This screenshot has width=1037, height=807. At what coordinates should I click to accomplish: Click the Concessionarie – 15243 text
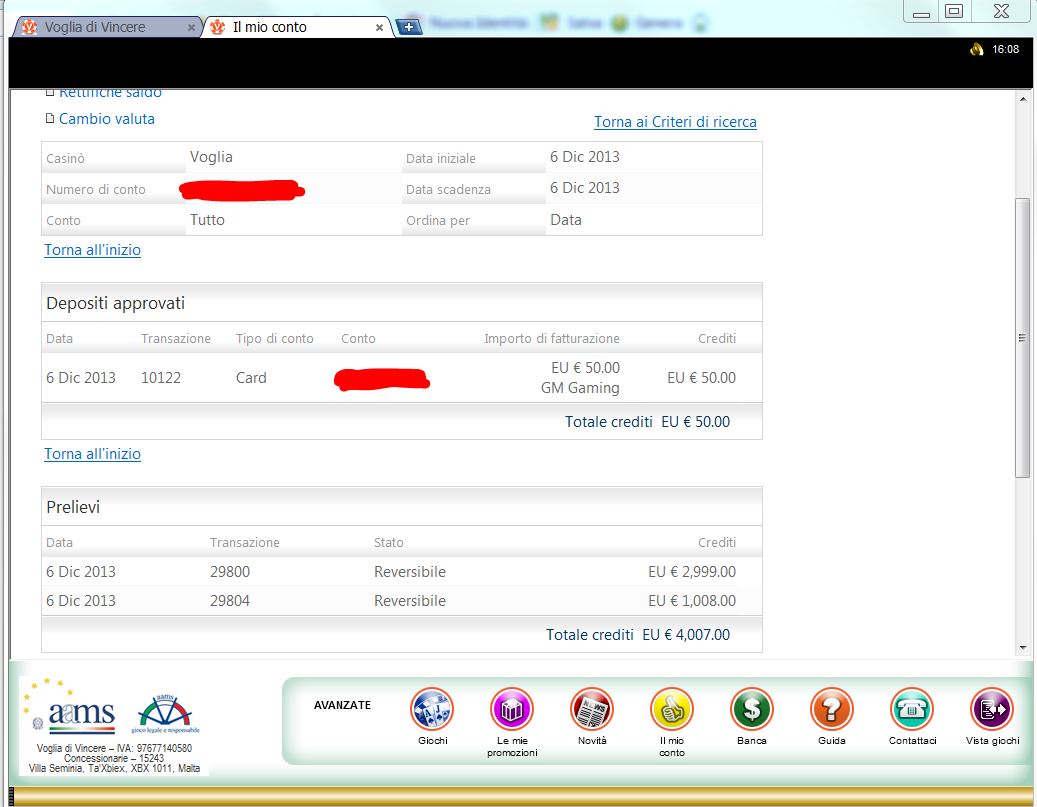(114, 759)
